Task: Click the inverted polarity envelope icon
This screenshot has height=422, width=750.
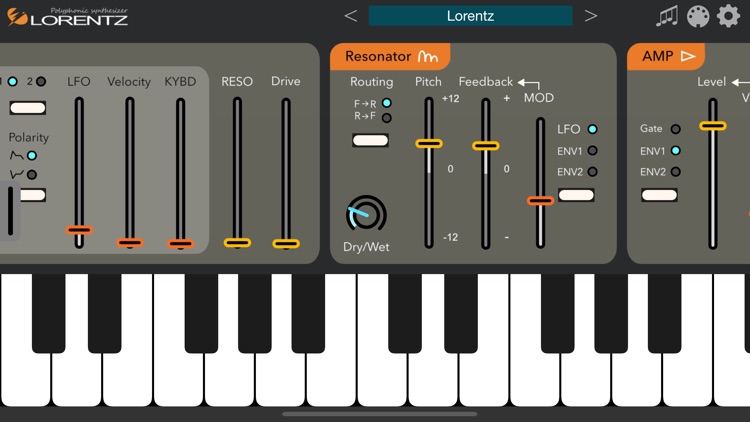Action: coord(16,174)
